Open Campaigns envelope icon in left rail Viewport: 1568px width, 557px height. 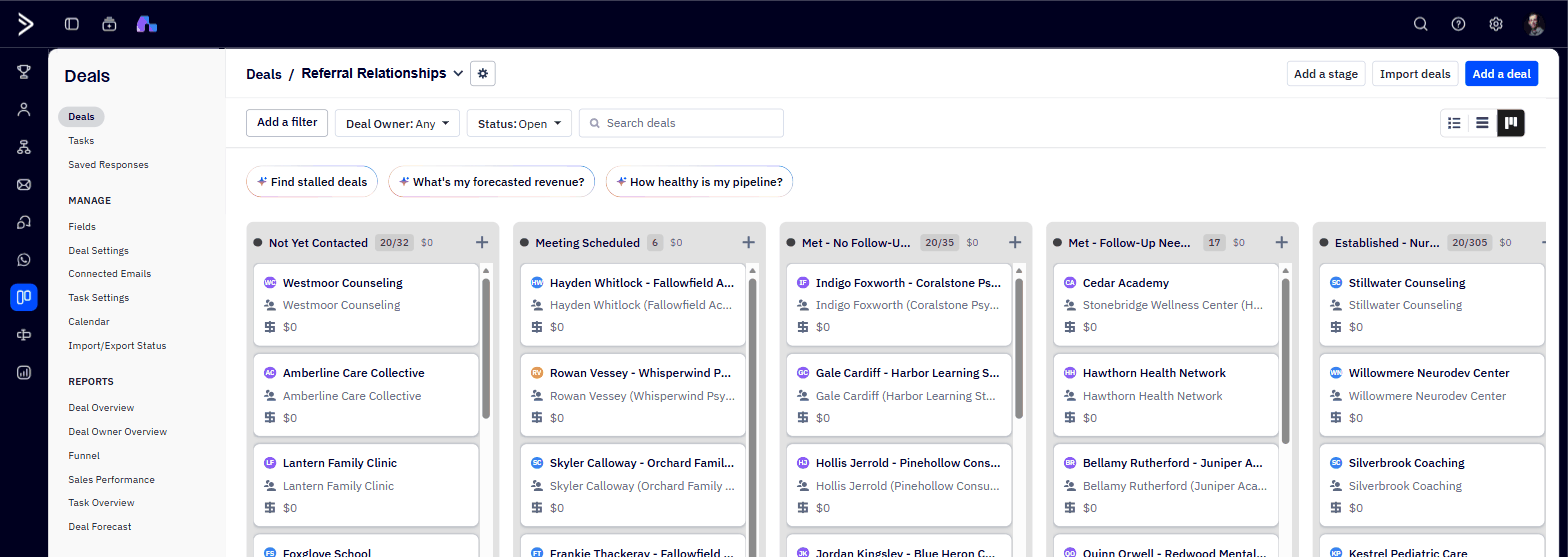24,184
